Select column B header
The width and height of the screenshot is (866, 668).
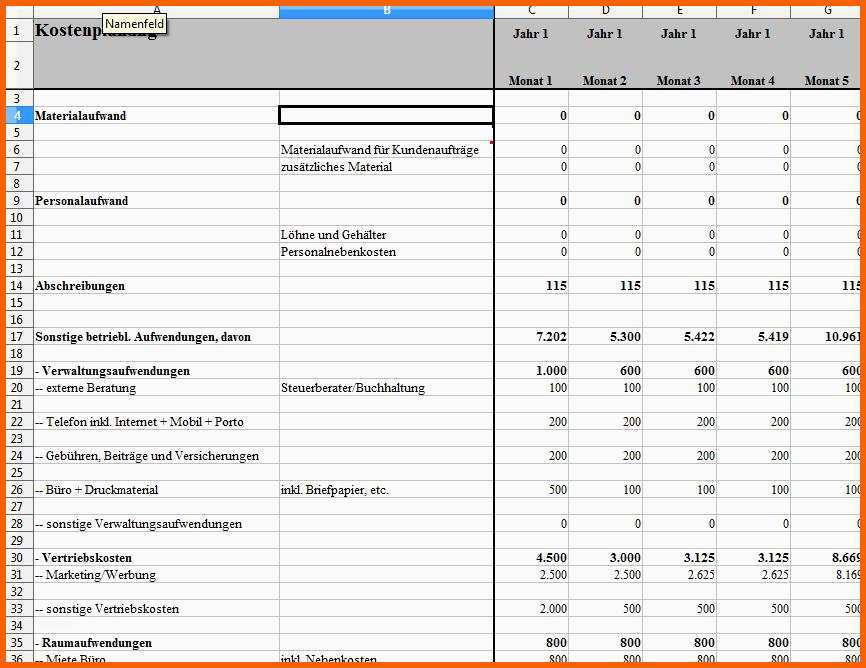[387, 11]
